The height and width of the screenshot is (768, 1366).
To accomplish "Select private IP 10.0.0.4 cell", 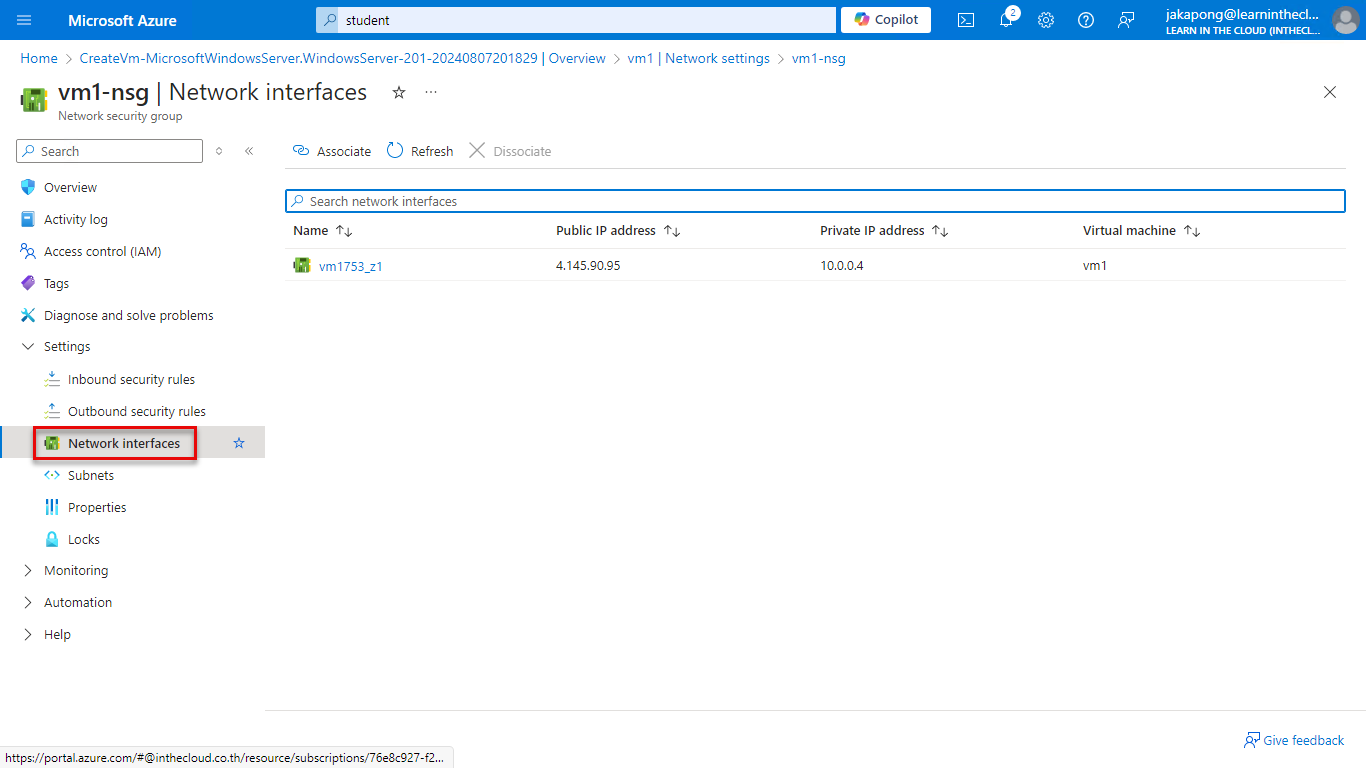I will point(842,266).
